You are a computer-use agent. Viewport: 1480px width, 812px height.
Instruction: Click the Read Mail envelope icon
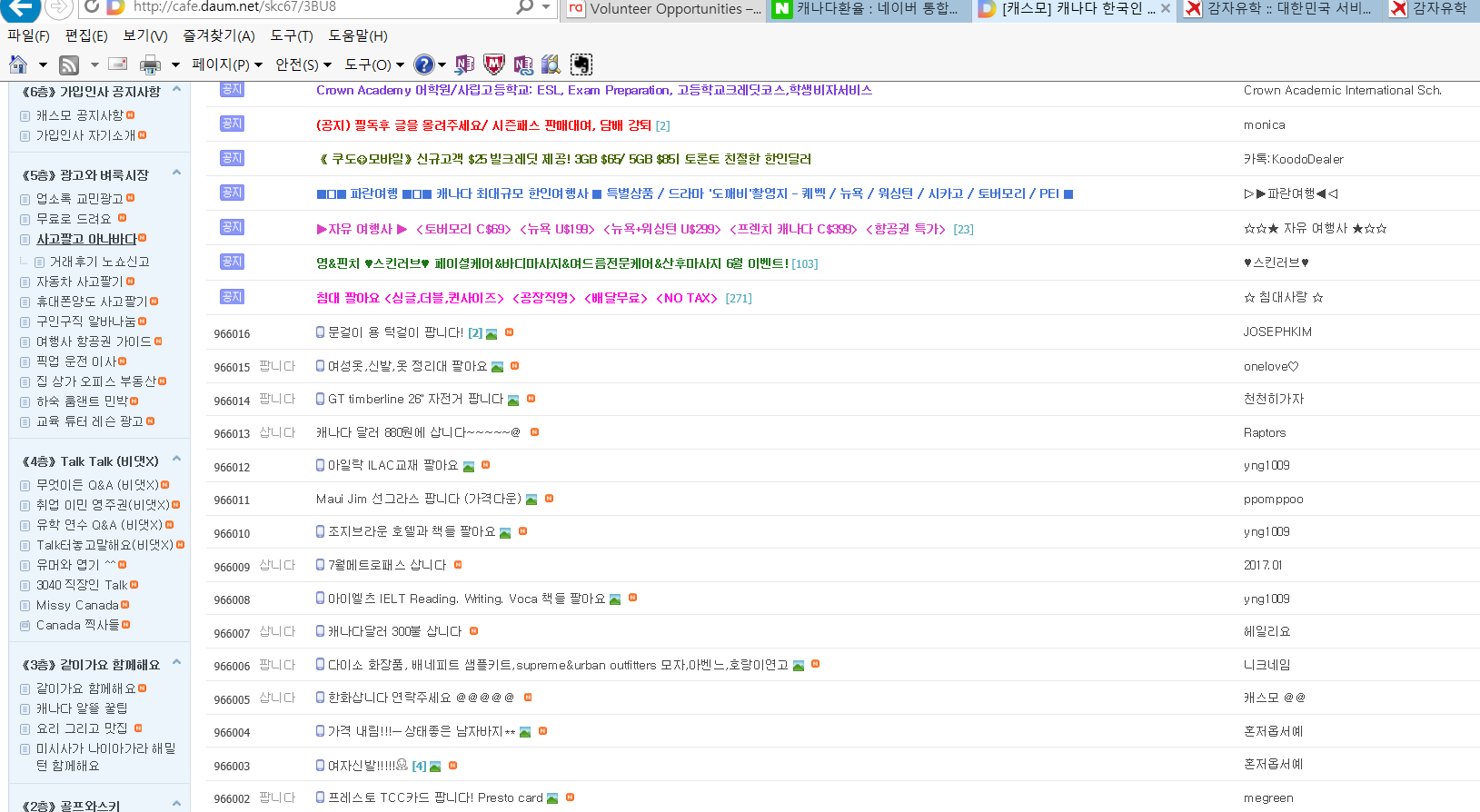pos(117,64)
